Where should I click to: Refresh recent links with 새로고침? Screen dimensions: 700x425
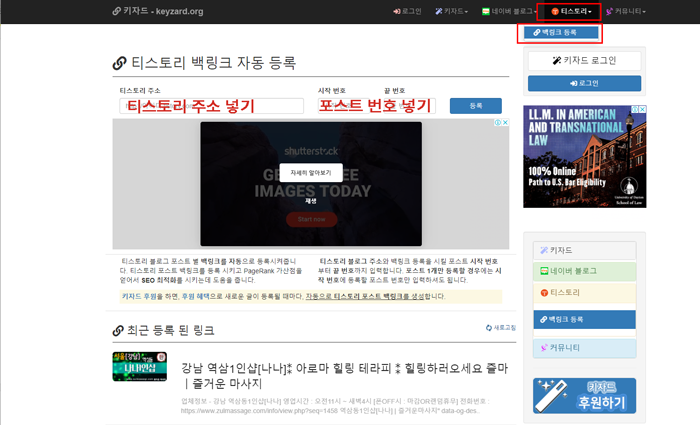point(500,327)
